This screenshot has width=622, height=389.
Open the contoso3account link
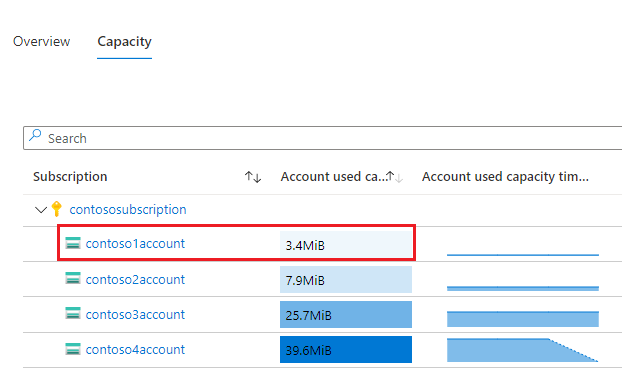[x=135, y=314]
